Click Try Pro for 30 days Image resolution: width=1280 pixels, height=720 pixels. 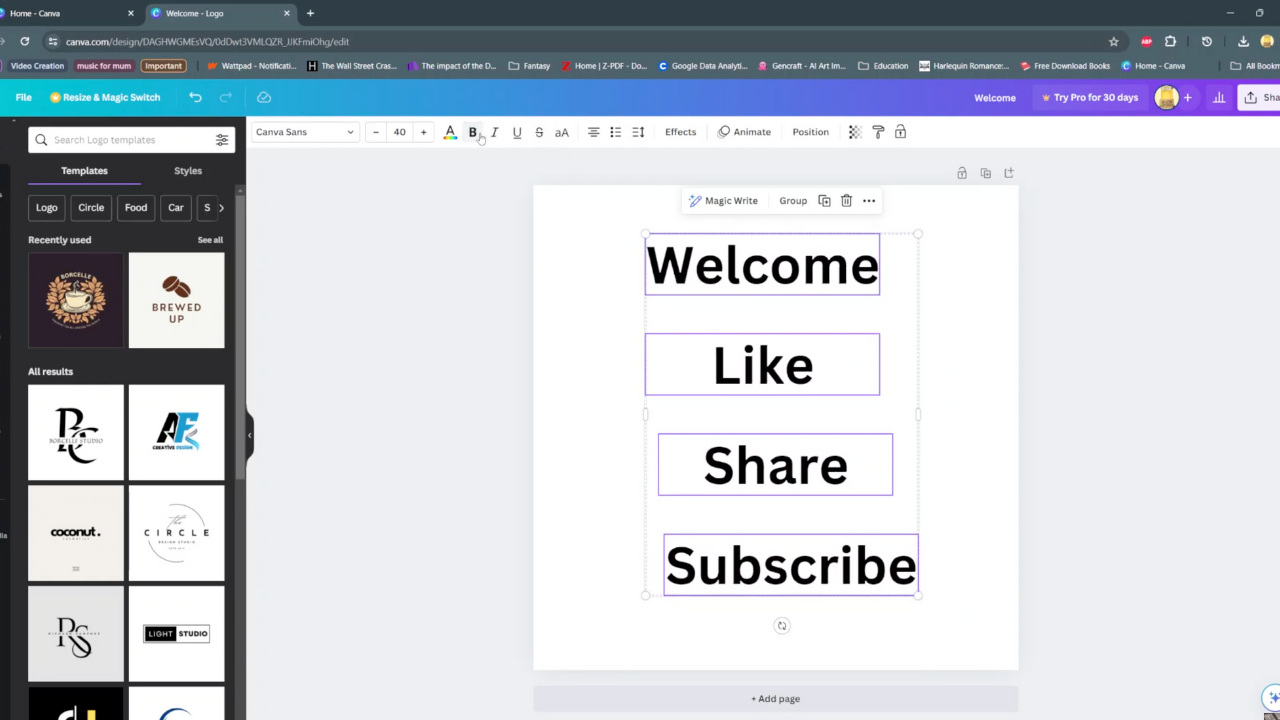point(1090,97)
